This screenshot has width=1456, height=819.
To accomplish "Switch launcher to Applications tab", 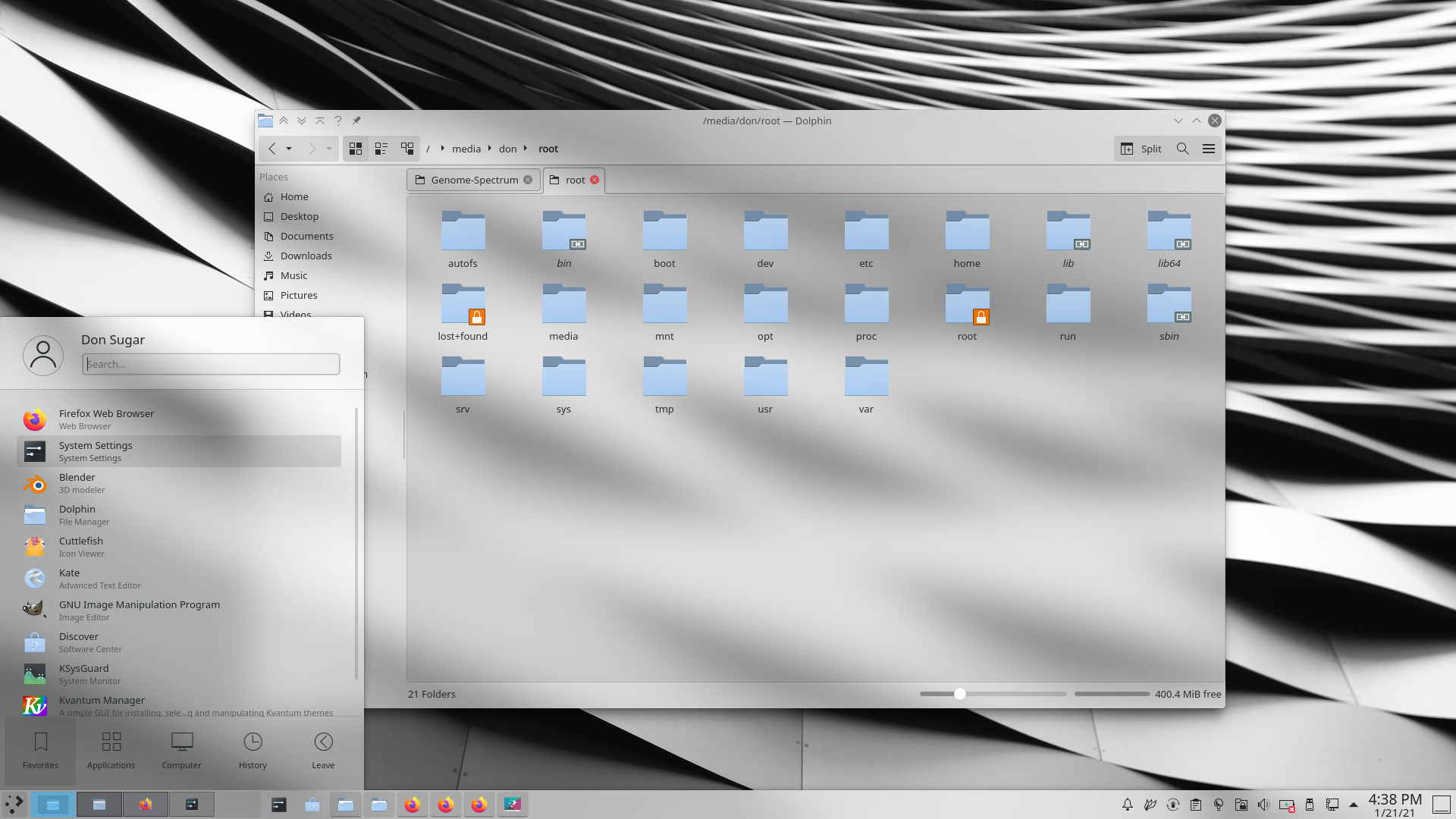I will point(111,751).
